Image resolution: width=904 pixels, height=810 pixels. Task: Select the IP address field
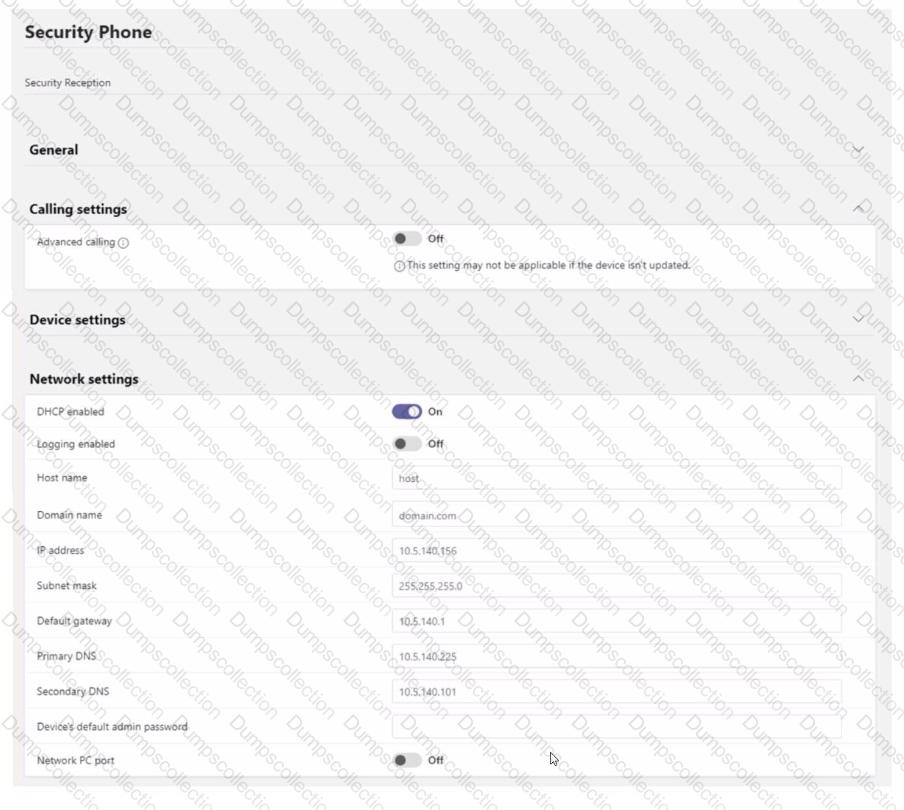(x=616, y=550)
